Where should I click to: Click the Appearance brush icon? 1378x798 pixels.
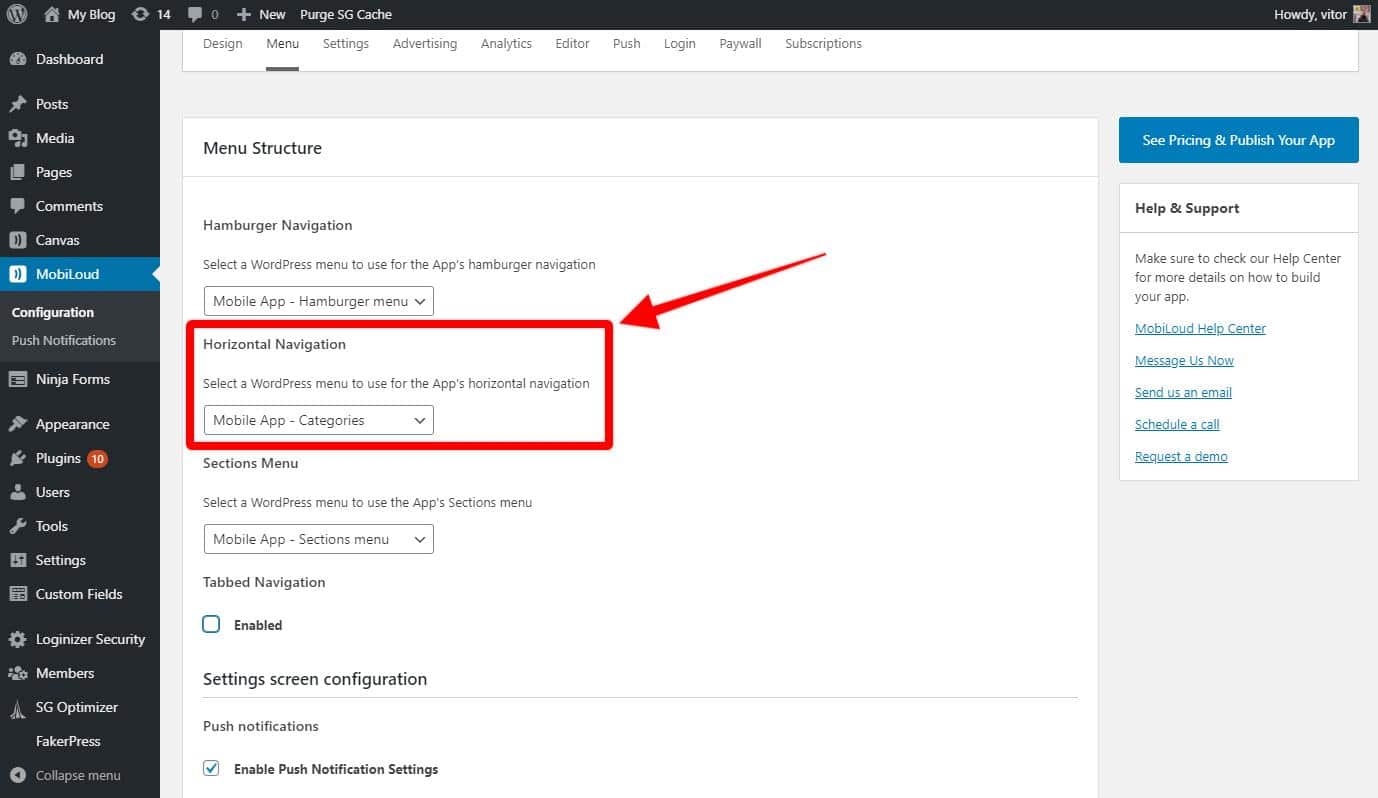pos(17,424)
